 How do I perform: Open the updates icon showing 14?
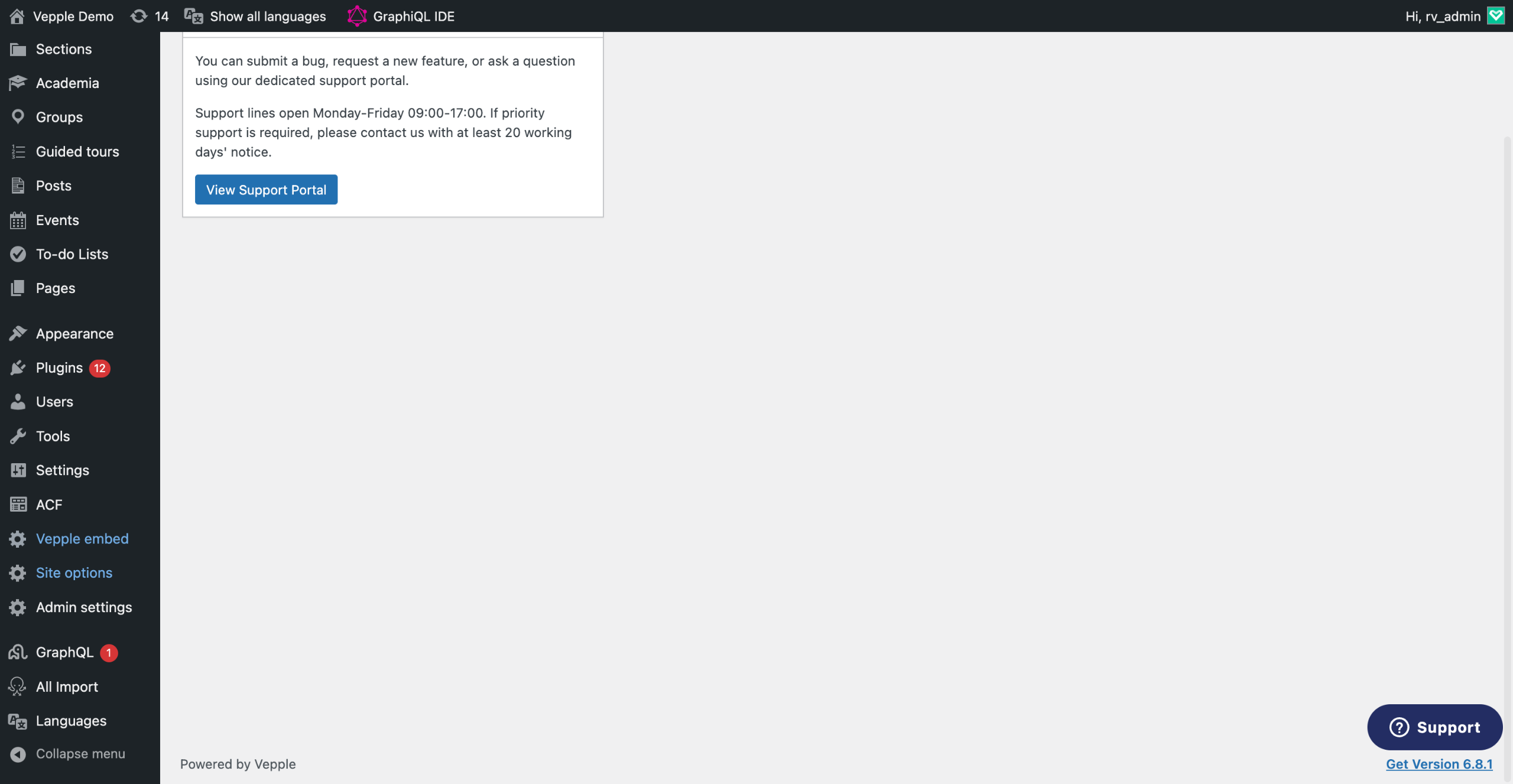139,16
